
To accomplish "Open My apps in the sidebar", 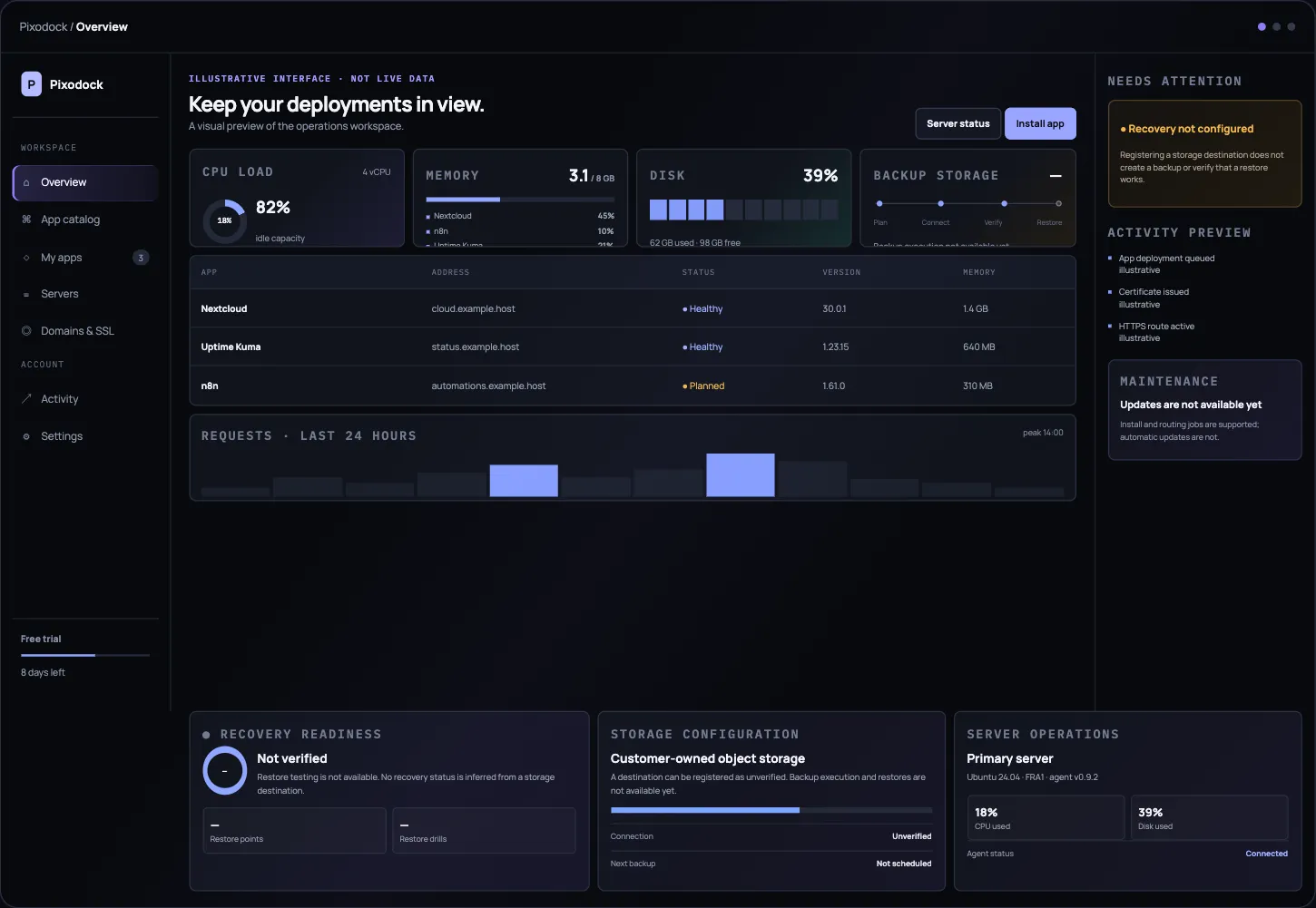I will [85, 258].
